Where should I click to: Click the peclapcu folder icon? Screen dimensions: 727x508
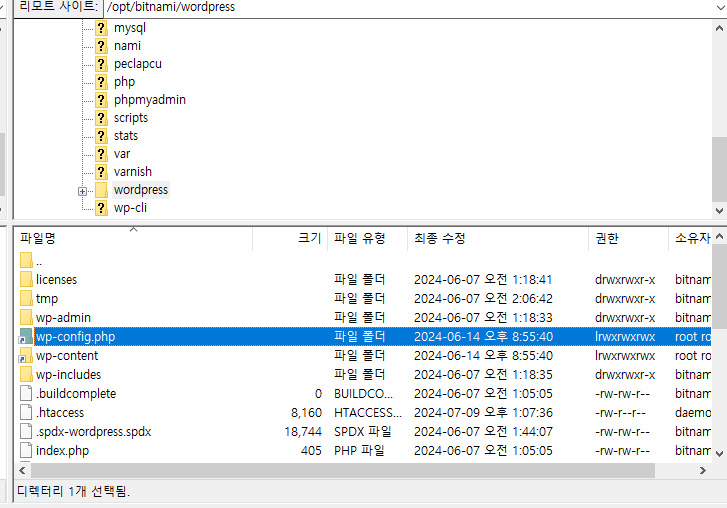point(101,64)
